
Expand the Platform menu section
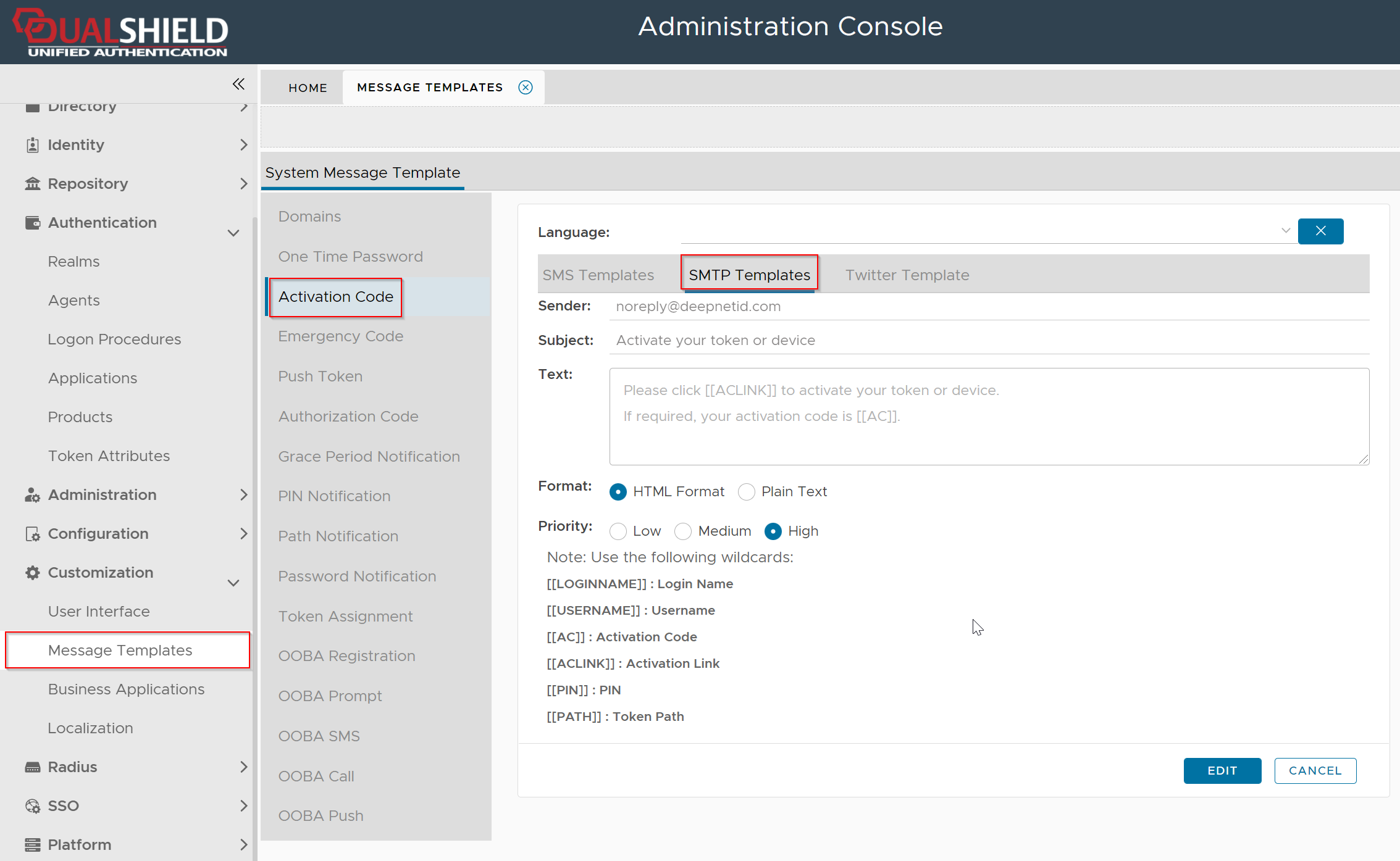(x=243, y=845)
